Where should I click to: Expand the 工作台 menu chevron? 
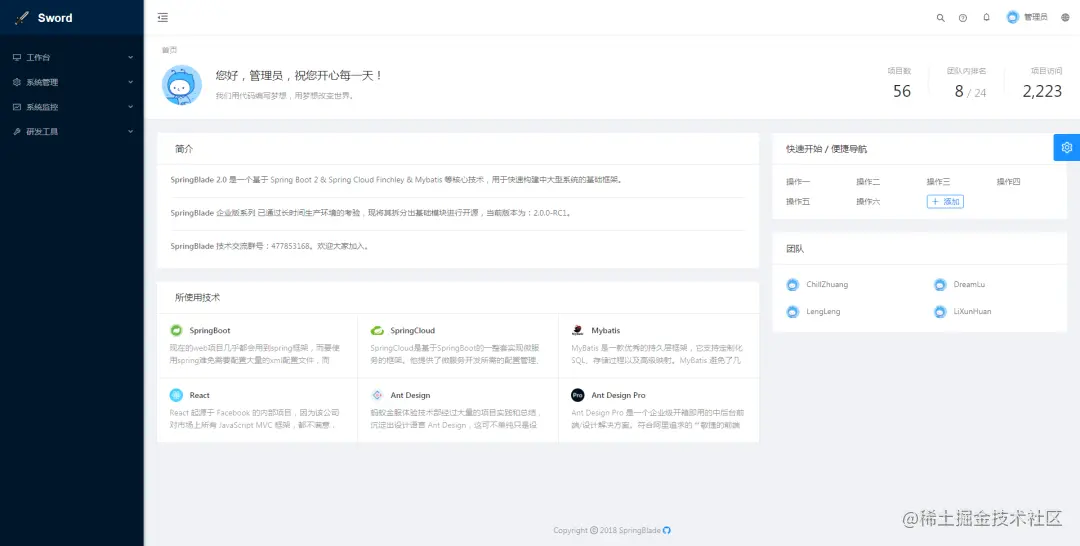[x=130, y=58]
